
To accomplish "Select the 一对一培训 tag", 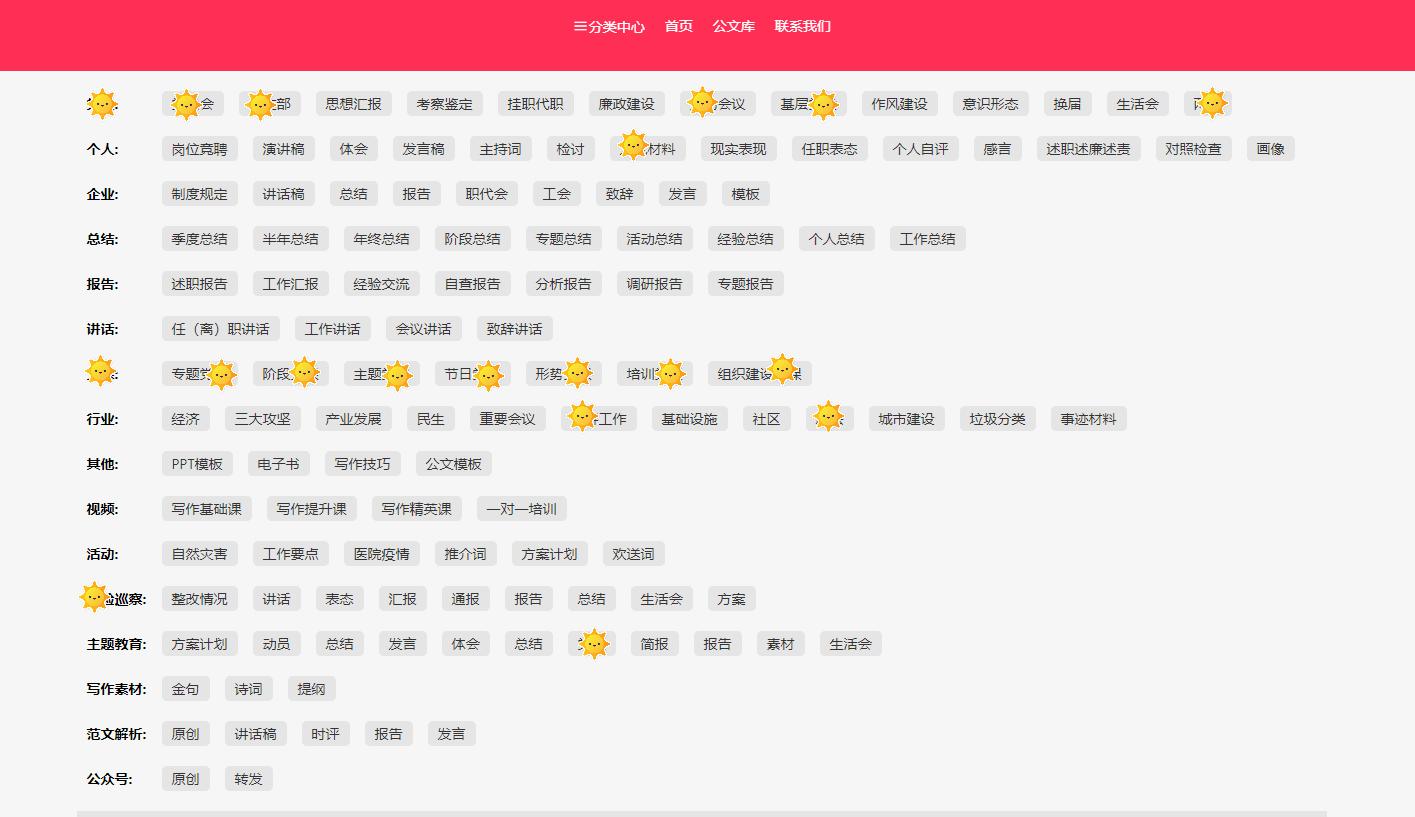I will (x=522, y=508).
